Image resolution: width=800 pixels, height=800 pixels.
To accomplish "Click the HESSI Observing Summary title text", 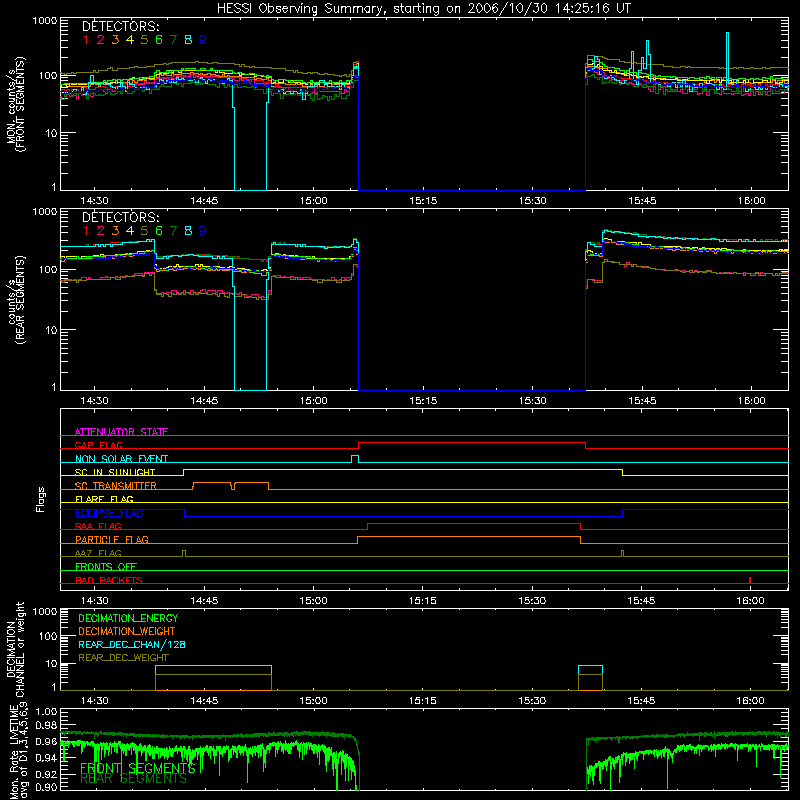I will [424, 9].
